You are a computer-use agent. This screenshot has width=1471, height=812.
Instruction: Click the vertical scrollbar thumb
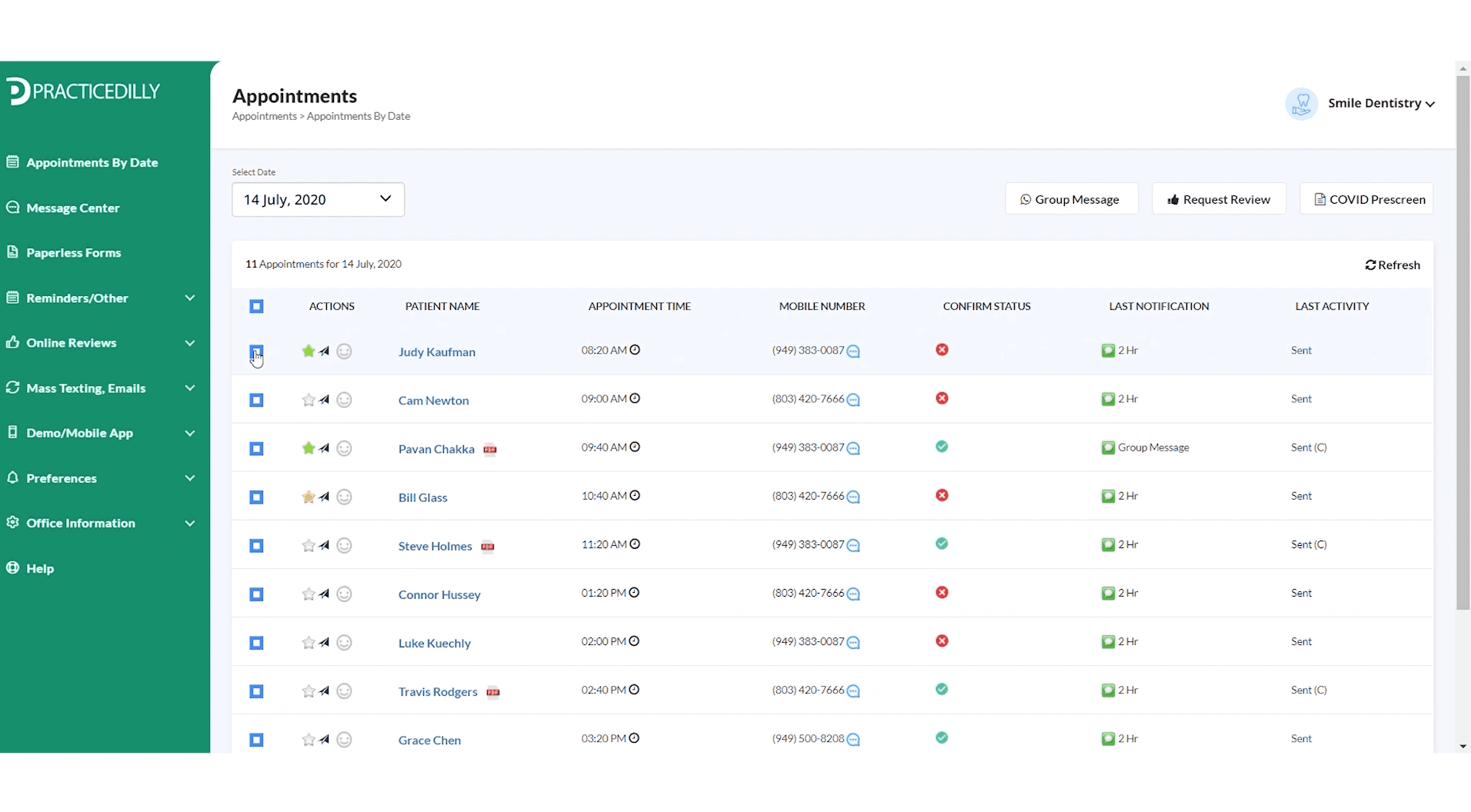click(x=1463, y=342)
